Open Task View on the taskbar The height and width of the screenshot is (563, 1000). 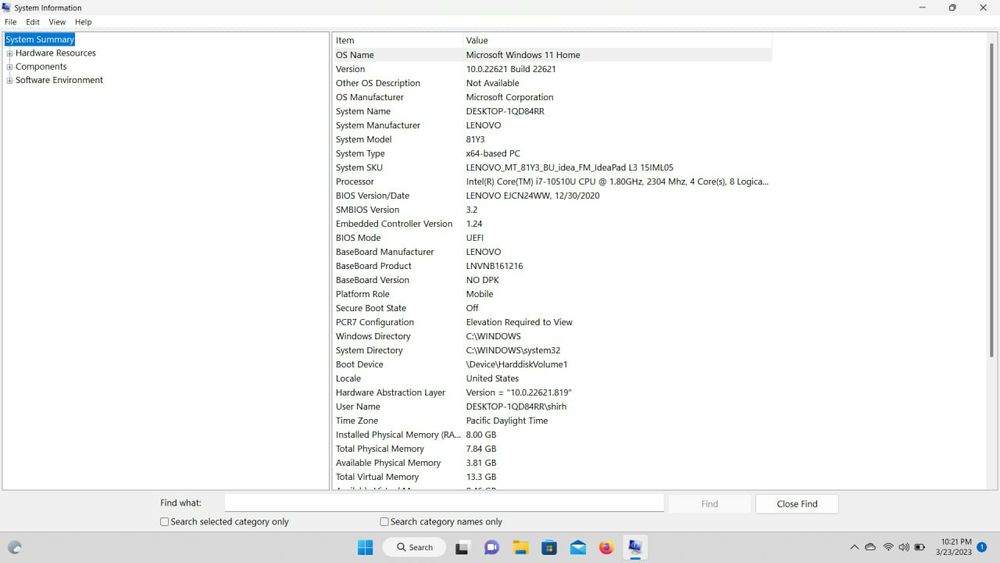tap(462, 547)
